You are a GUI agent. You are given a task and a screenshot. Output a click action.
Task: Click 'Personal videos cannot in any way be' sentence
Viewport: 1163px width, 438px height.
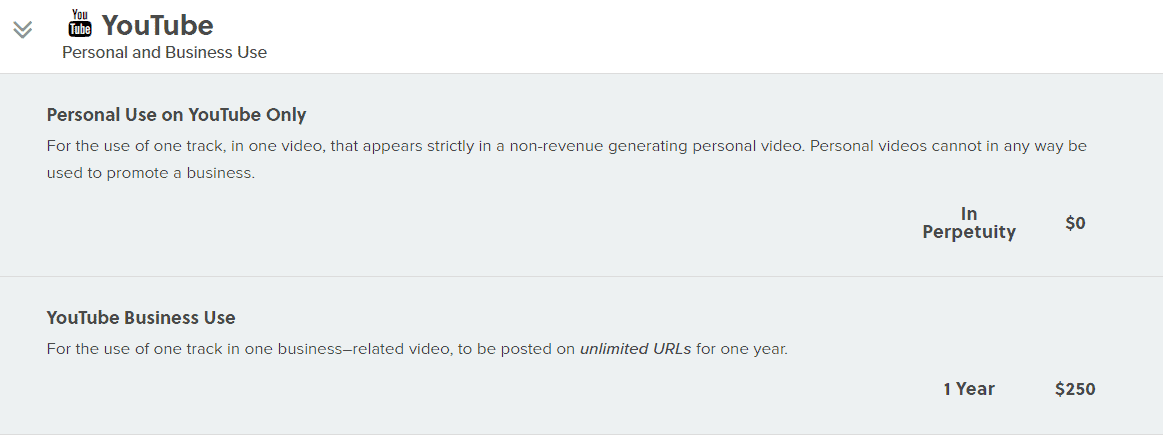948,146
